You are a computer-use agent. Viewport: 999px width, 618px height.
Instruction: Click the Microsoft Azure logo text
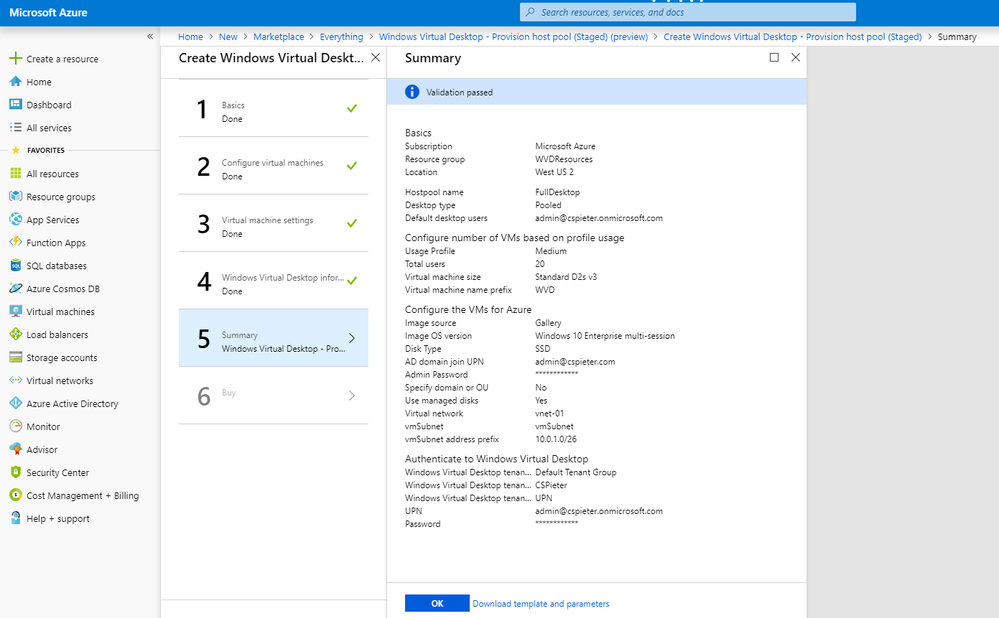48,12
